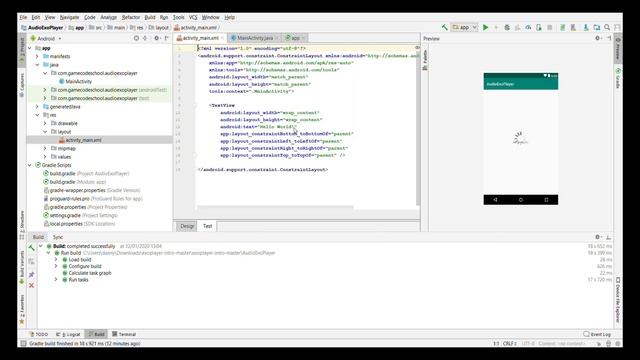Open the Favorites side tab
The width and height of the screenshot is (640, 360).
click(x=22, y=309)
